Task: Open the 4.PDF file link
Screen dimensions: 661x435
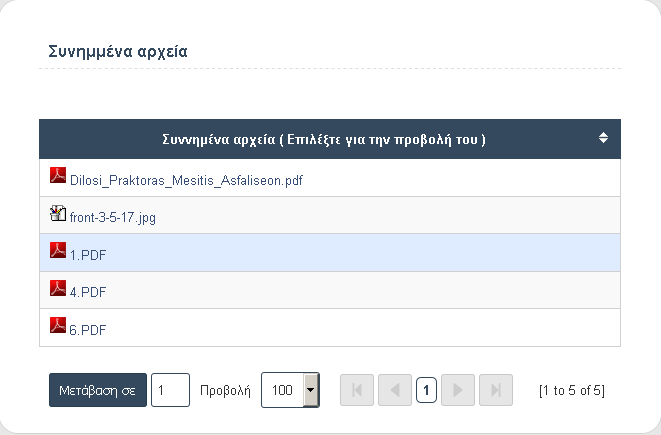Action: (x=88, y=292)
